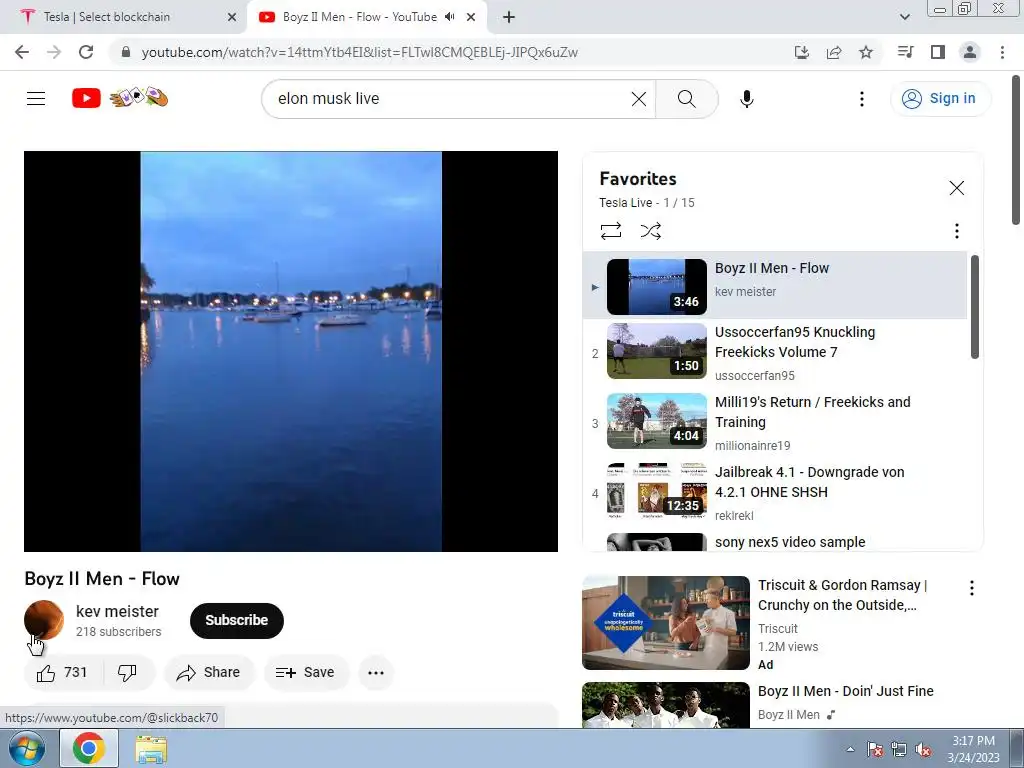Like the video with thumbs up
Image resolution: width=1024 pixels, height=768 pixels.
point(63,673)
